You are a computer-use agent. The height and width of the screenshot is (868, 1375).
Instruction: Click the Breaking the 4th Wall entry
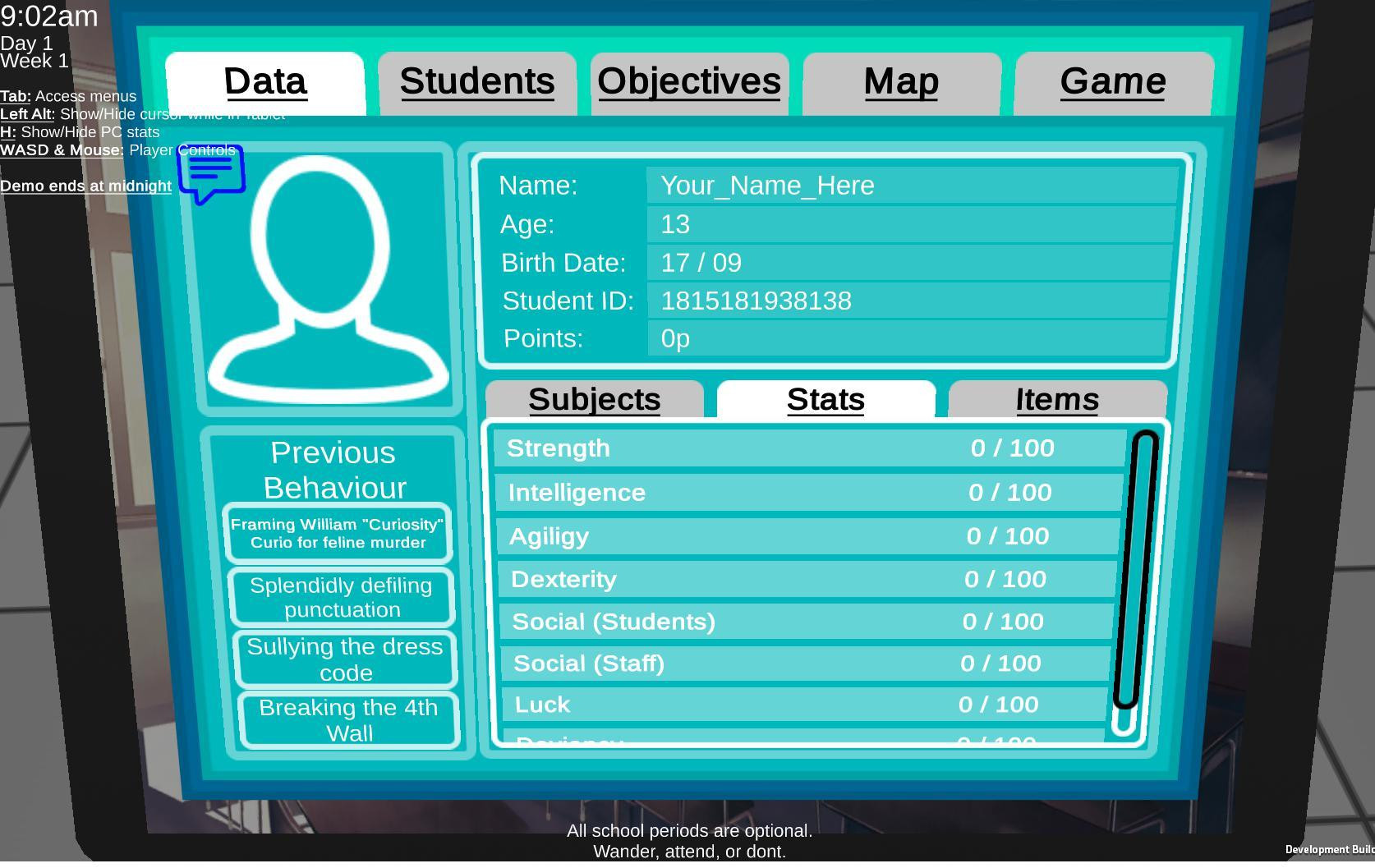point(349,720)
